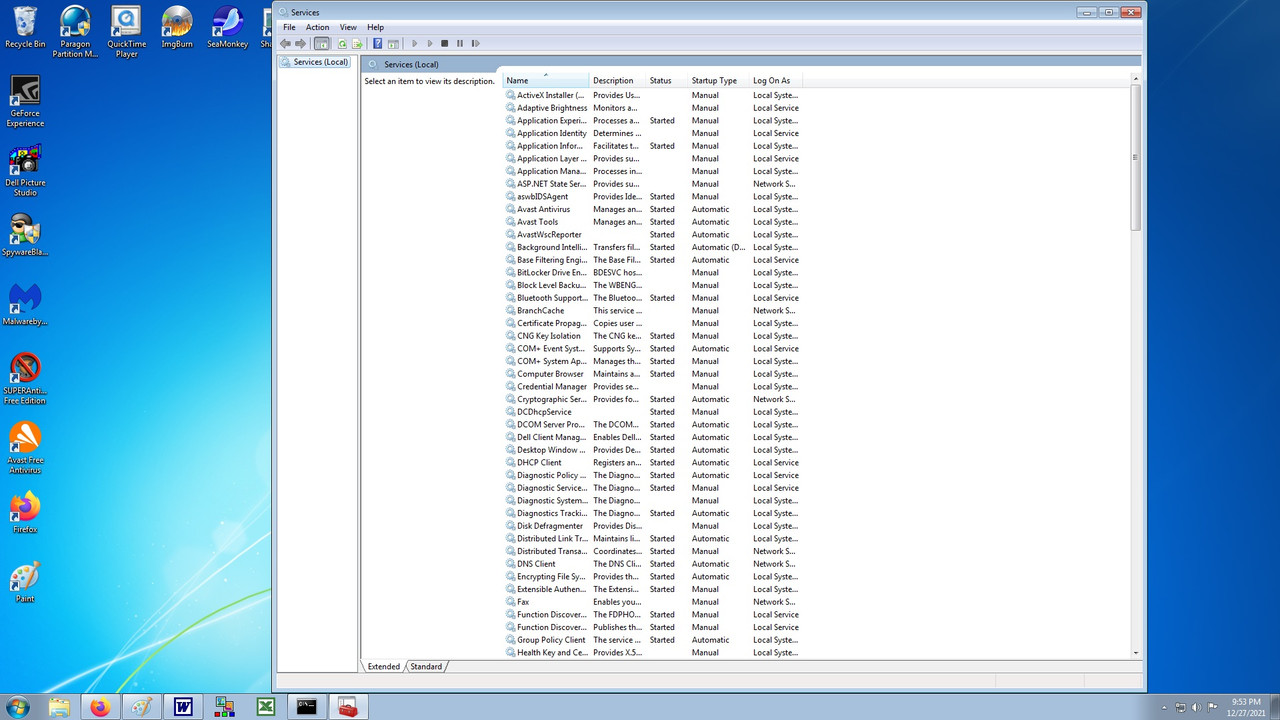
Task: Switch to the Extended tab
Action: tap(383, 666)
